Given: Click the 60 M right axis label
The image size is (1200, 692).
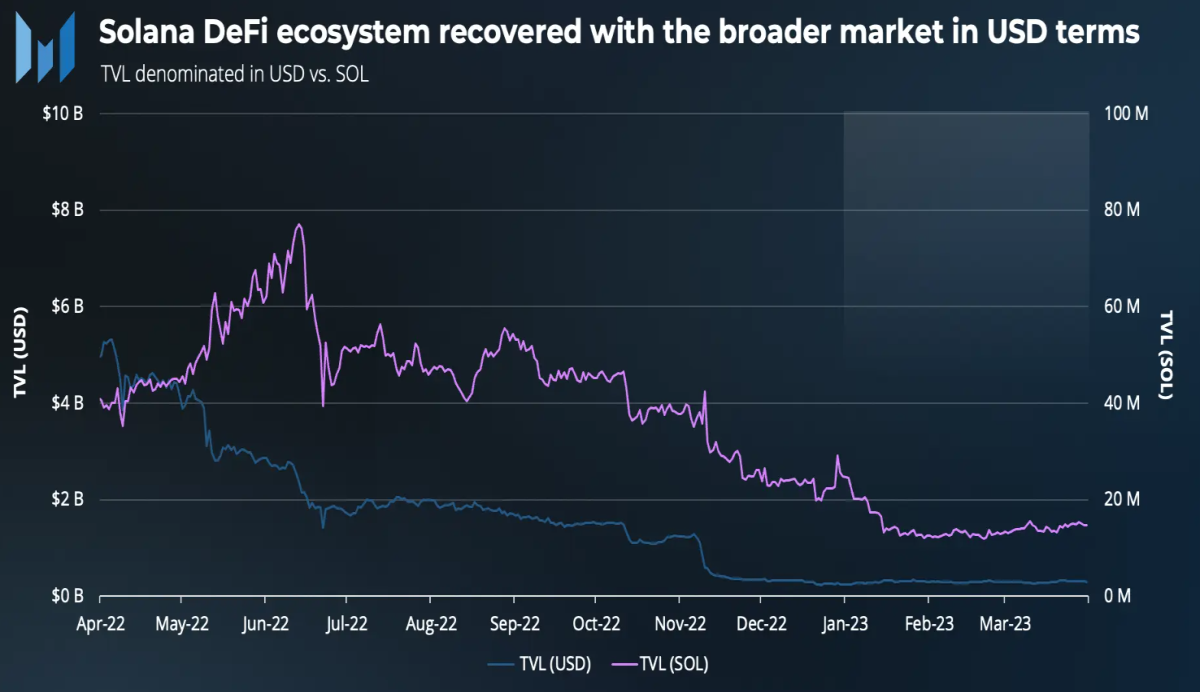Looking at the screenshot, I should click(1123, 306).
